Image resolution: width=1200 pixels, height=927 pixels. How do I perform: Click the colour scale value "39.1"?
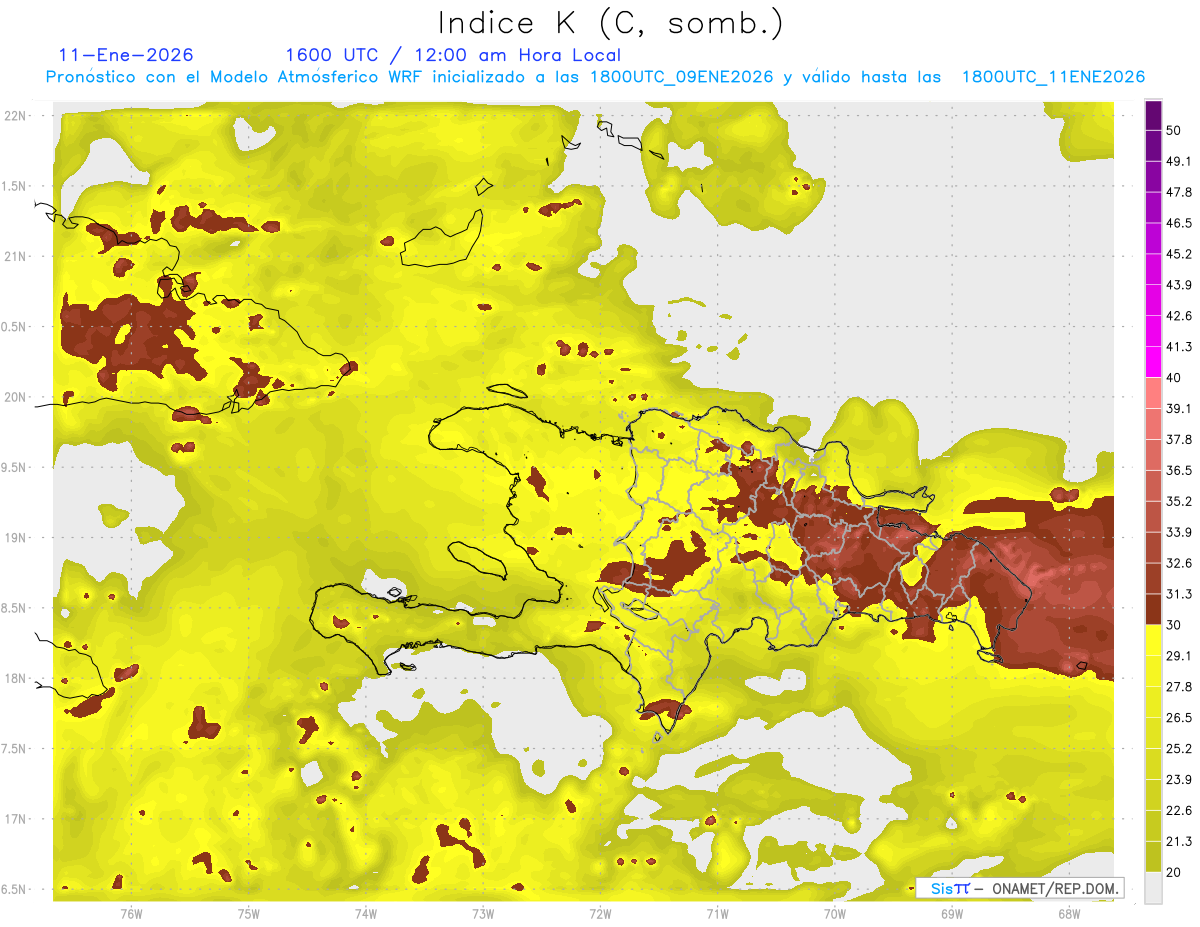pyautogui.click(x=1179, y=408)
